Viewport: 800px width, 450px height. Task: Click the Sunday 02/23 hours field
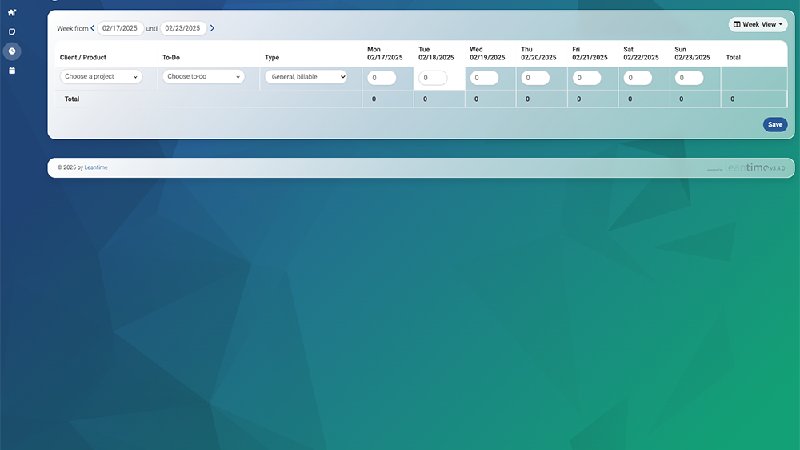pos(689,78)
